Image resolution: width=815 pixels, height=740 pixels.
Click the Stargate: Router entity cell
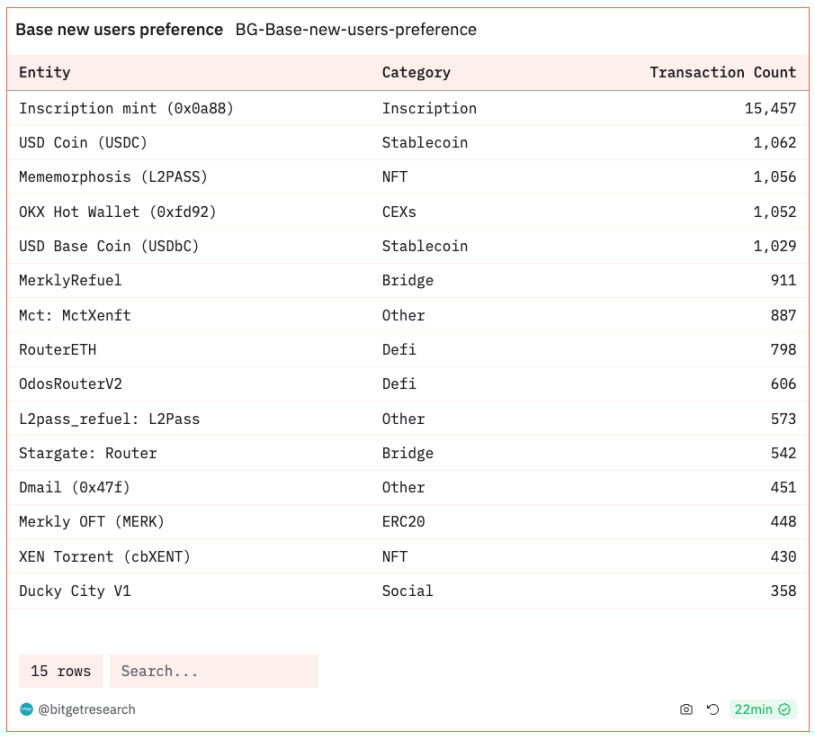88,453
